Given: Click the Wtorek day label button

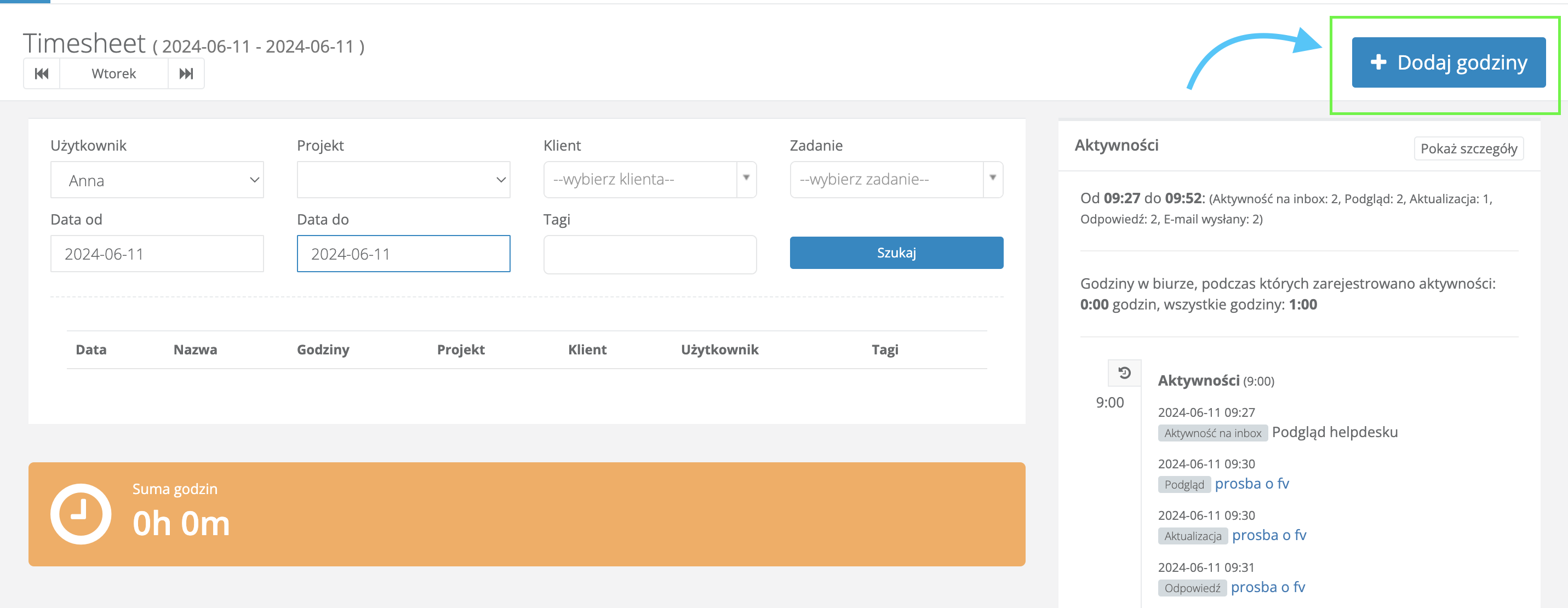Looking at the screenshot, I should 114,73.
